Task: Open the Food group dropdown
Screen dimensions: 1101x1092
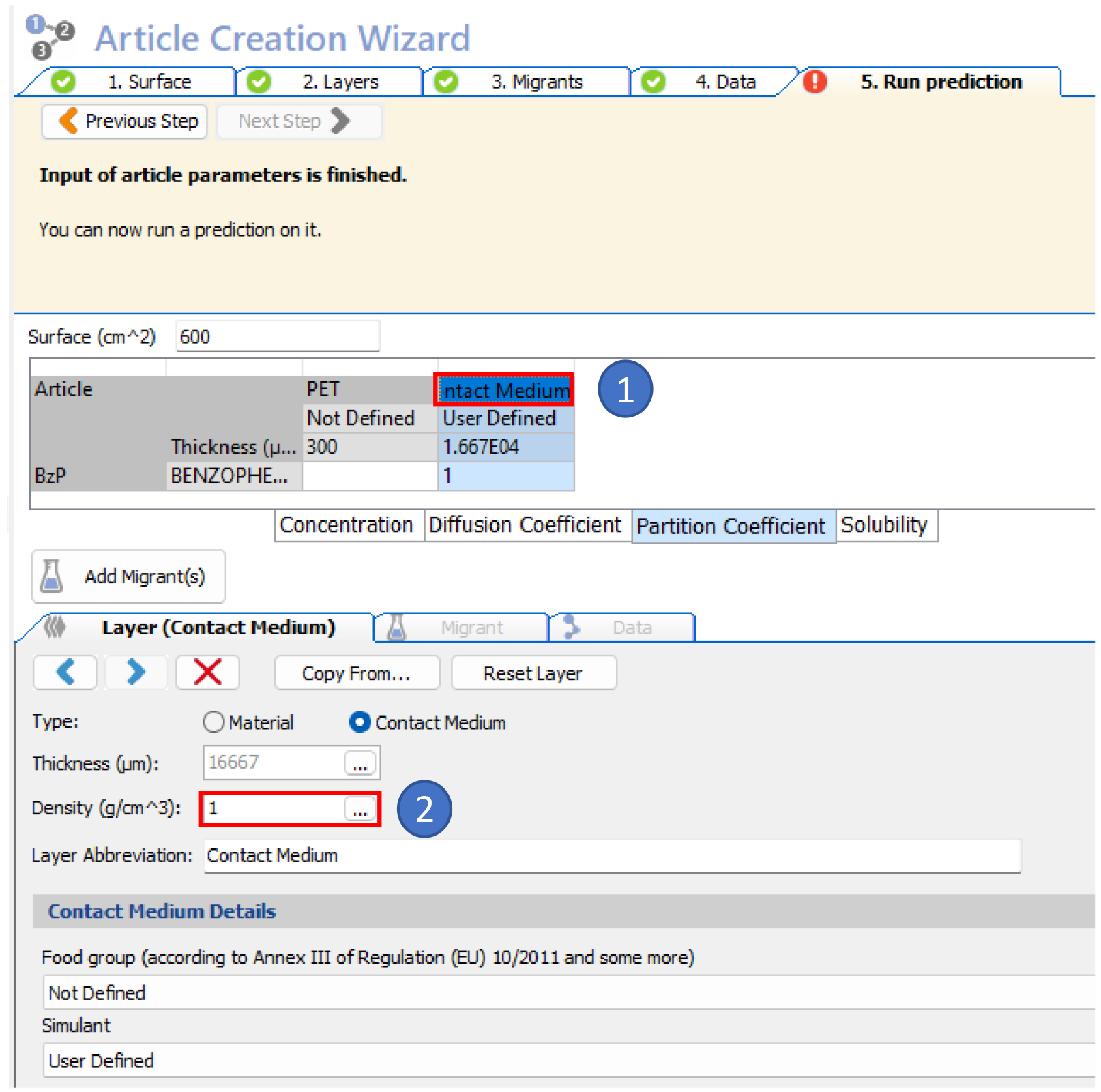Action: [x=568, y=992]
